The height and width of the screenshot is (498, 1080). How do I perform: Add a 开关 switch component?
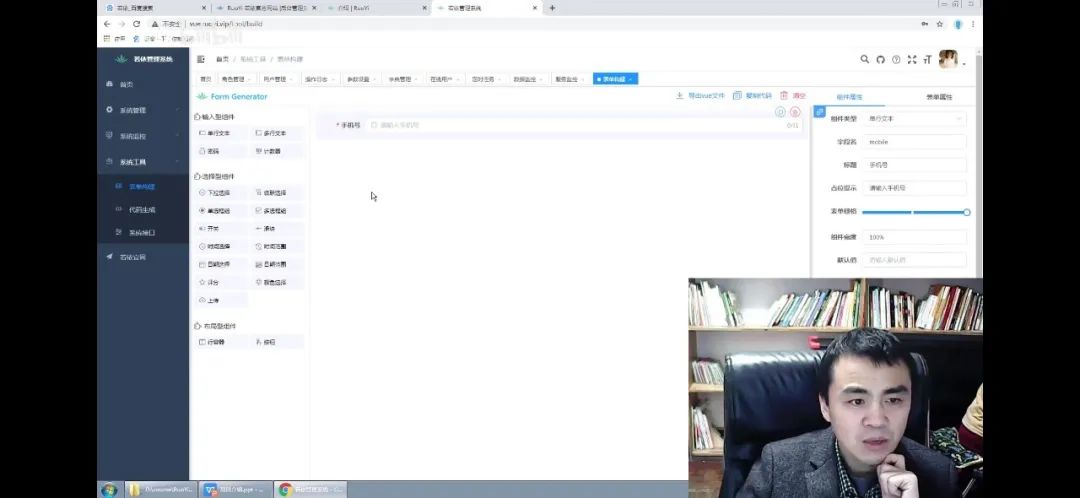[220, 228]
